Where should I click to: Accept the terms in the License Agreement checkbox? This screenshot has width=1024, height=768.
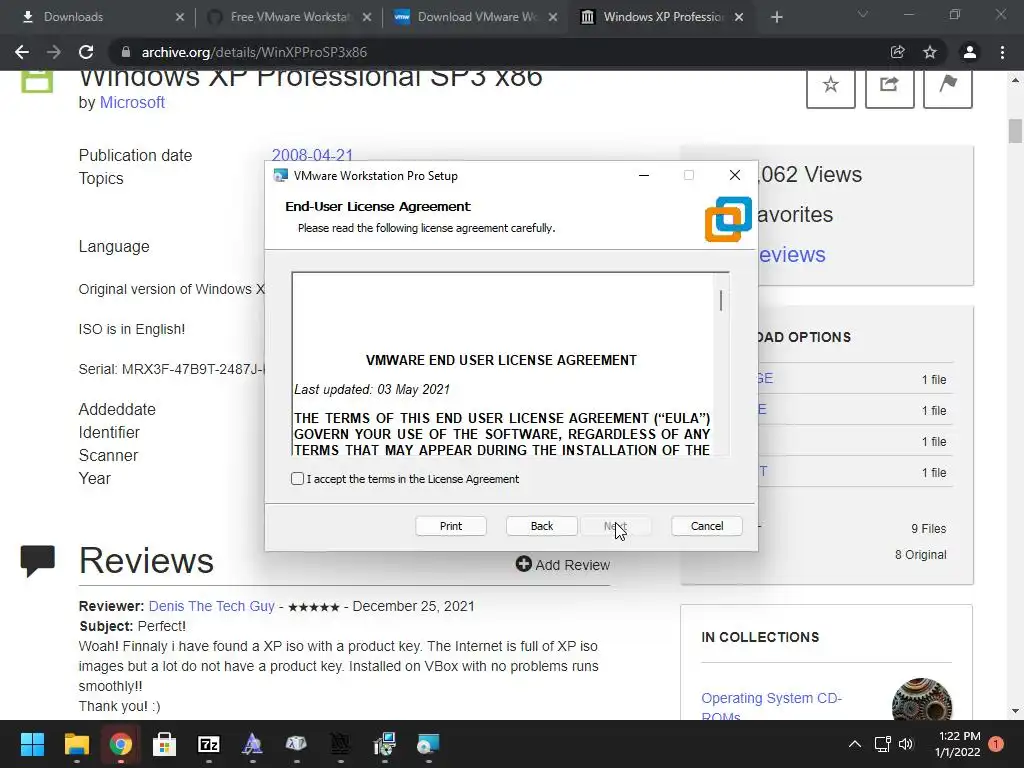click(x=298, y=479)
